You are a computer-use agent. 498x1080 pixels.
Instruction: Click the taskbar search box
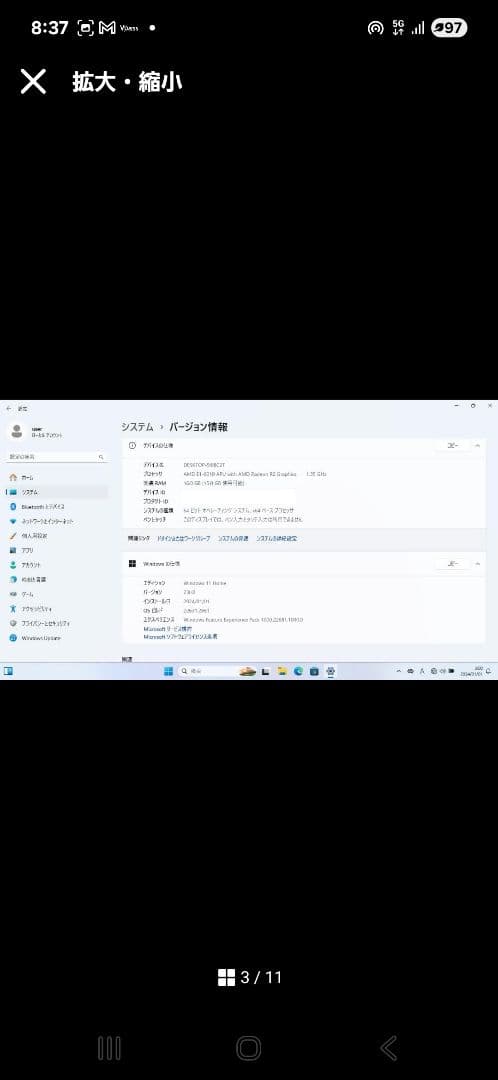click(x=217, y=671)
